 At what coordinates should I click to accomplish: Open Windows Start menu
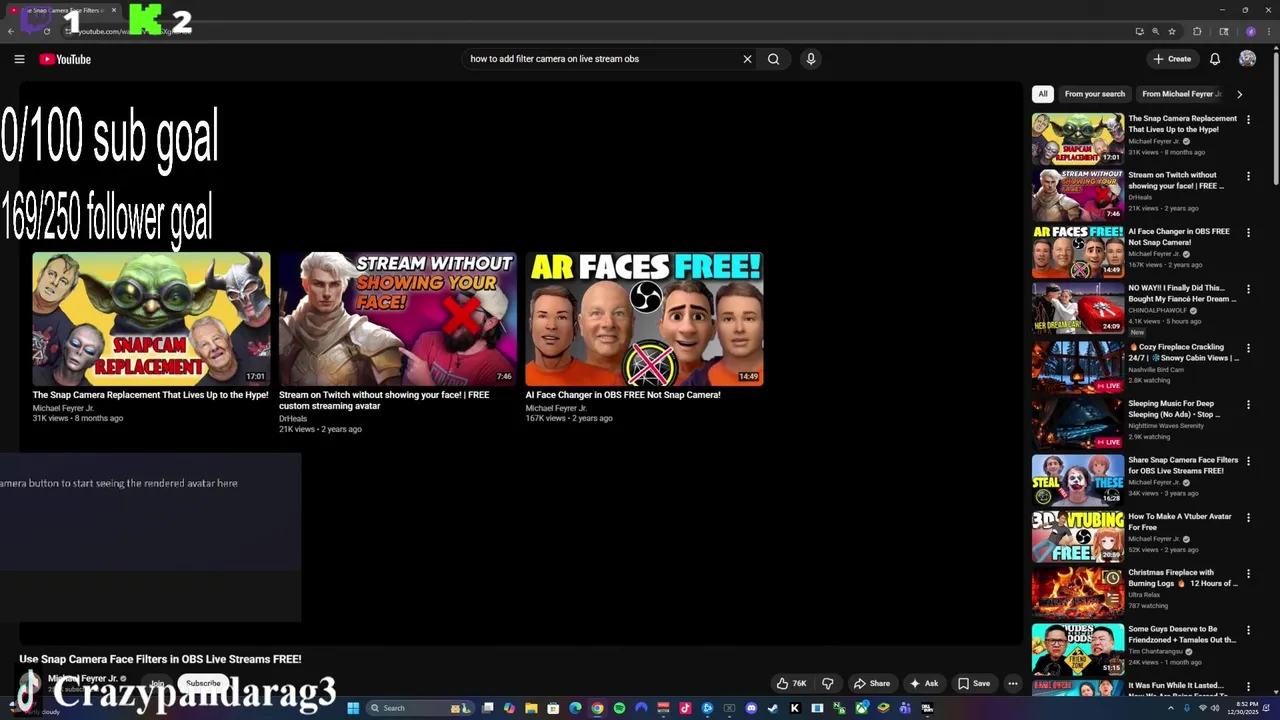353,708
